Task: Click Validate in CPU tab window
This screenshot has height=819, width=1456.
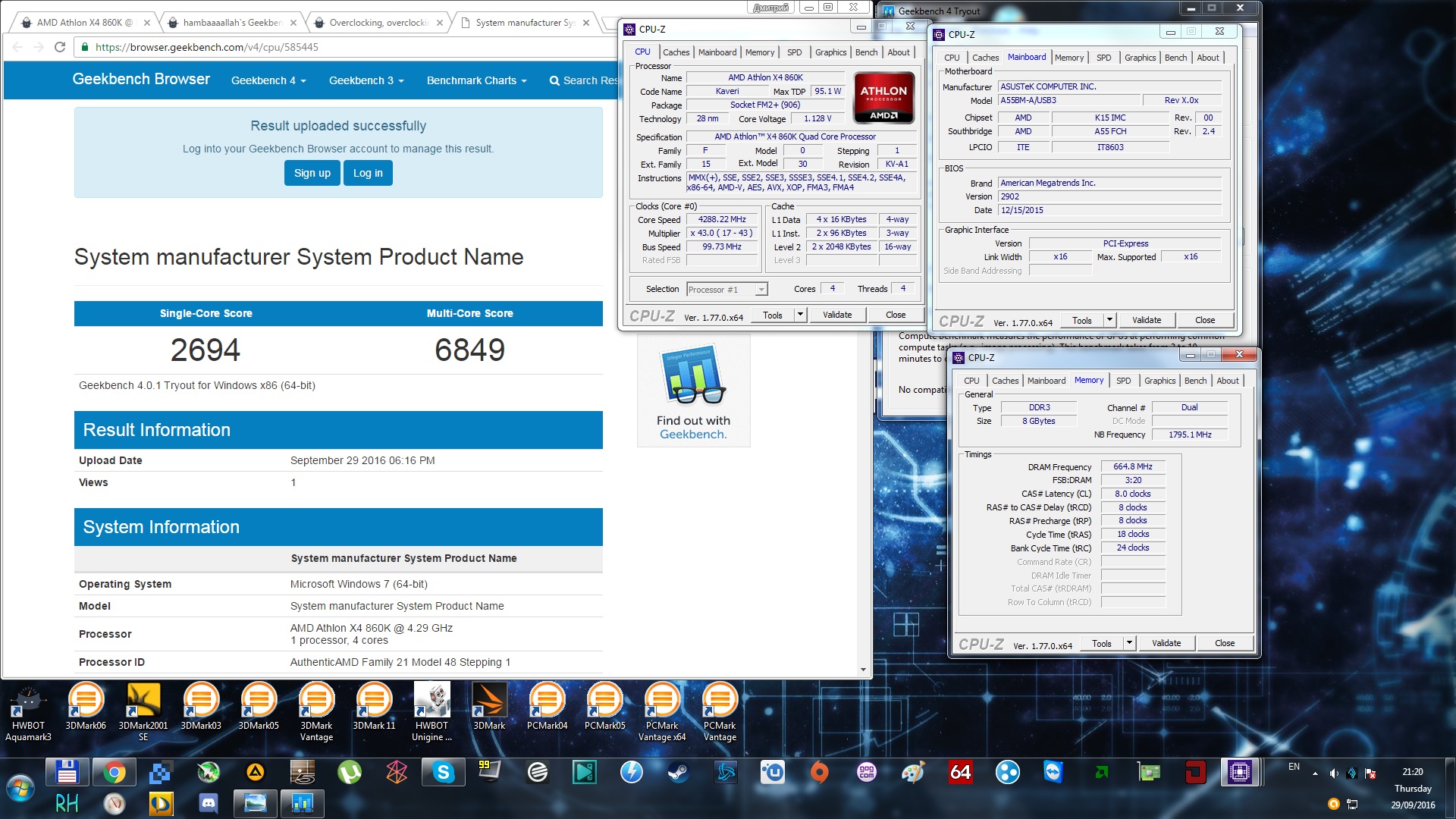Action: pyautogui.click(x=837, y=315)
